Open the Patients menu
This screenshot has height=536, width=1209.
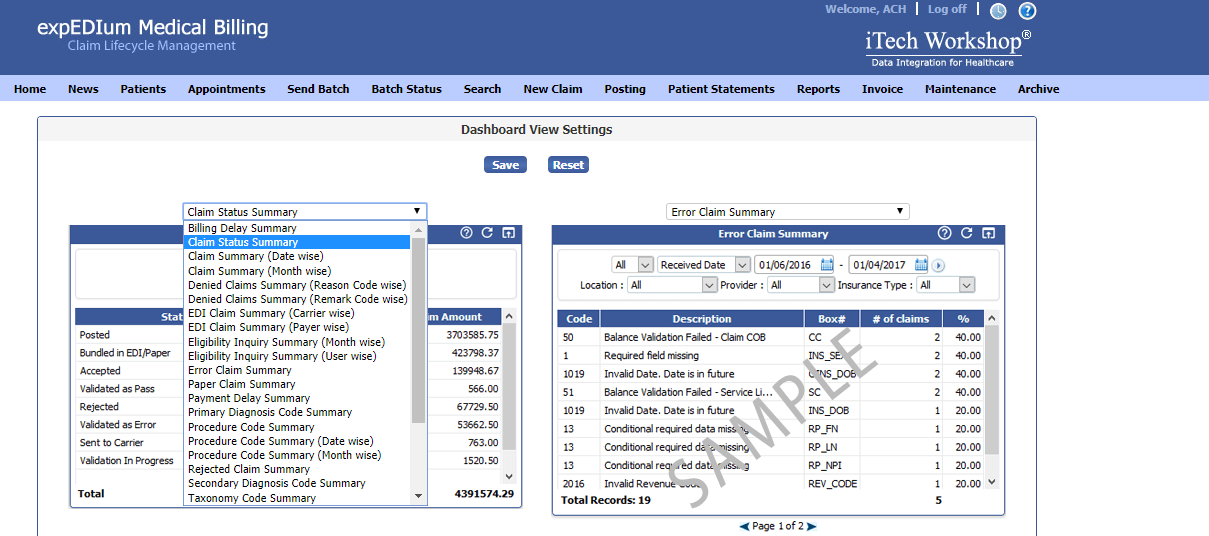pyautogui.click(x=143, y=89)
